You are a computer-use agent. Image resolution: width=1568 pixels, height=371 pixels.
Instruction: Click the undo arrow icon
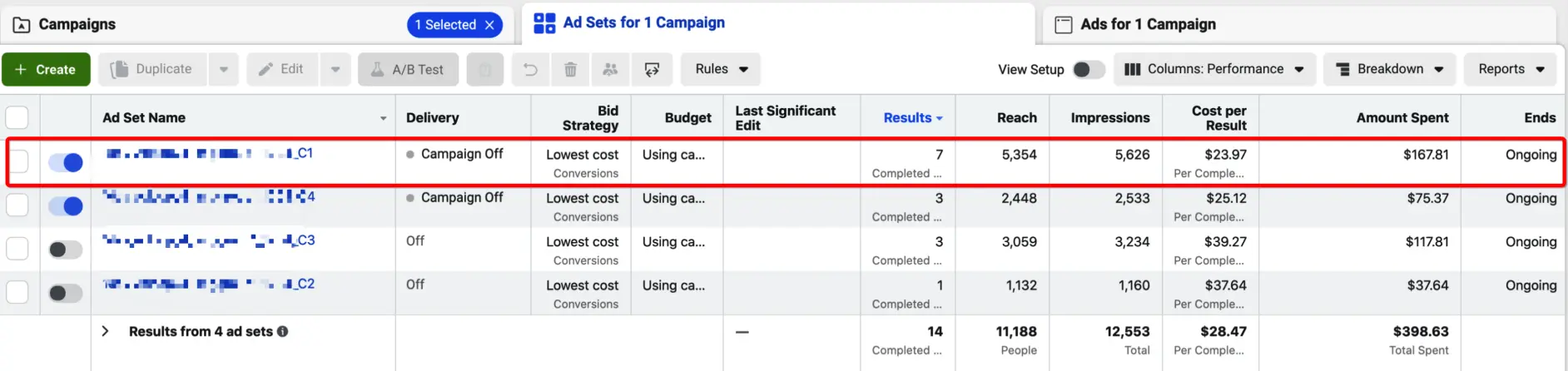point(530,70)
